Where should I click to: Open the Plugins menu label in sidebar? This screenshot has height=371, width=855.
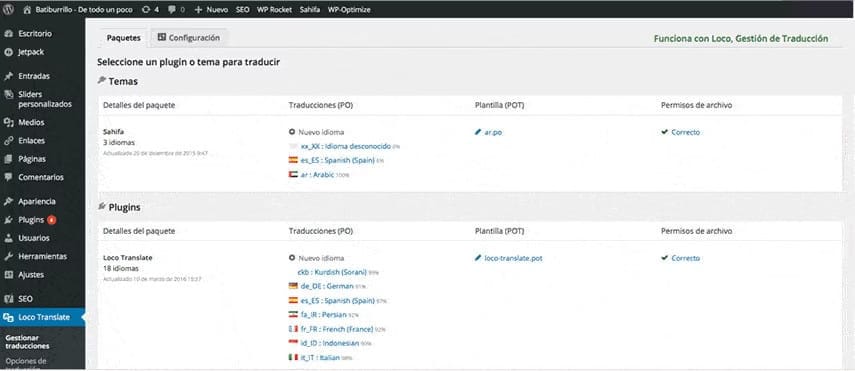point(31,220)
